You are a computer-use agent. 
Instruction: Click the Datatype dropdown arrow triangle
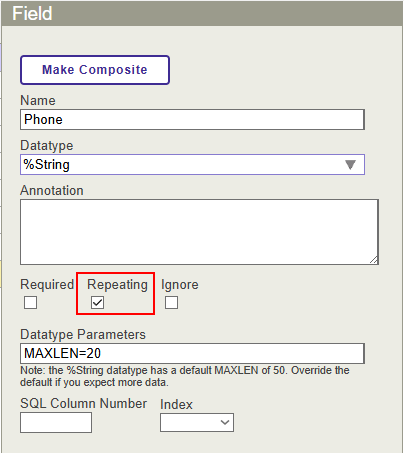point(350,165)
